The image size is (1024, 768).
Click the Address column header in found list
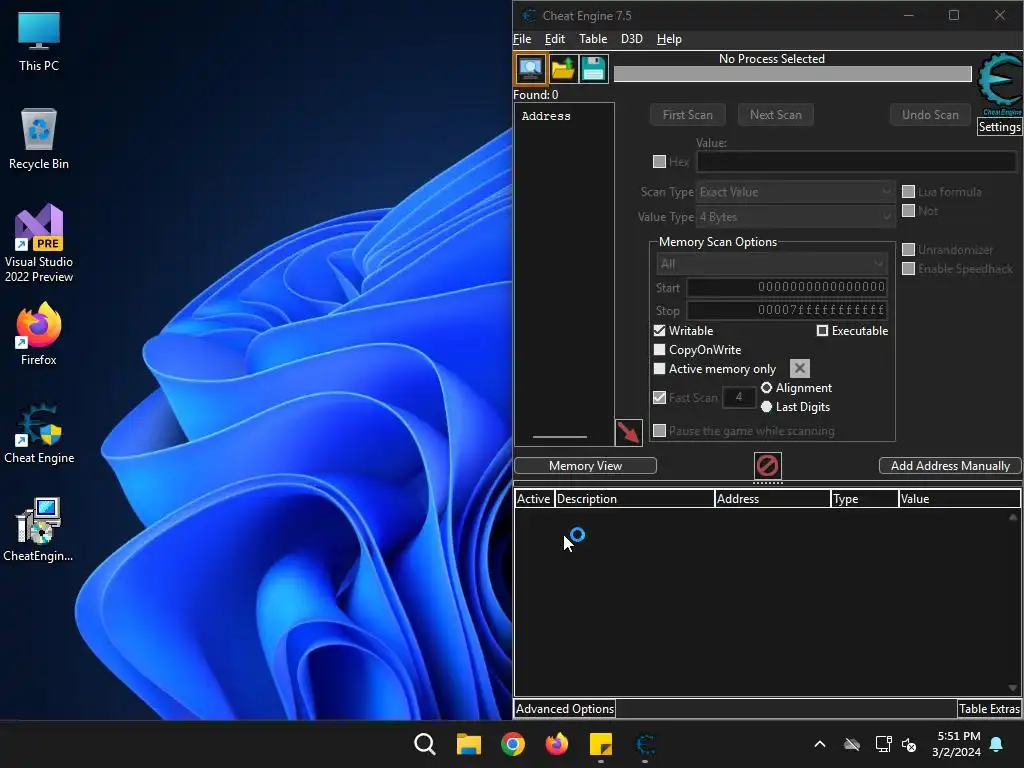tap(564, 116)
